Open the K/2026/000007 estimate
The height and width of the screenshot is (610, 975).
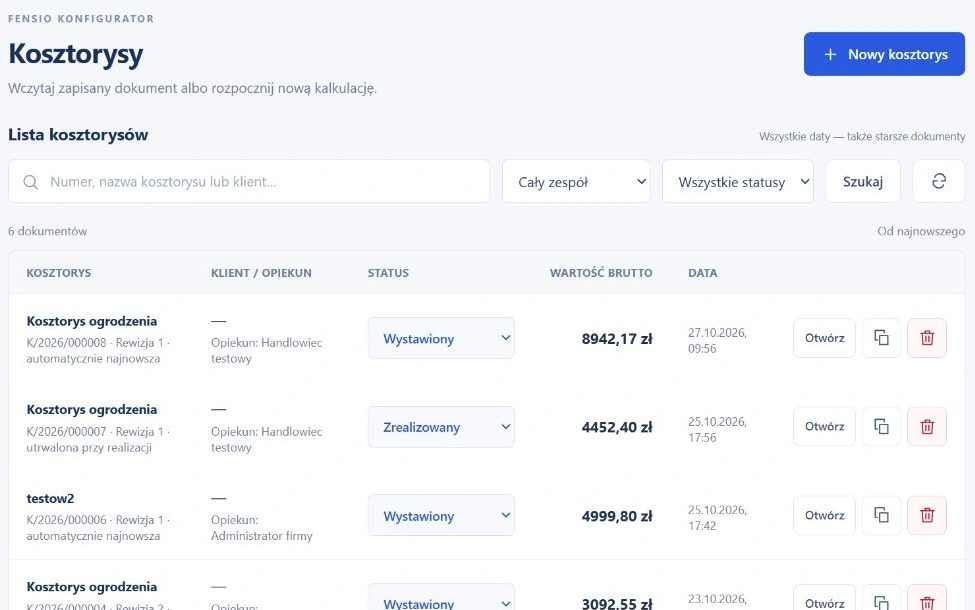824,427
